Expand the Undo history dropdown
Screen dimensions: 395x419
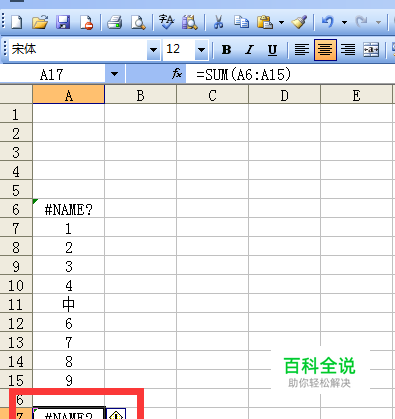click(344, 23)
